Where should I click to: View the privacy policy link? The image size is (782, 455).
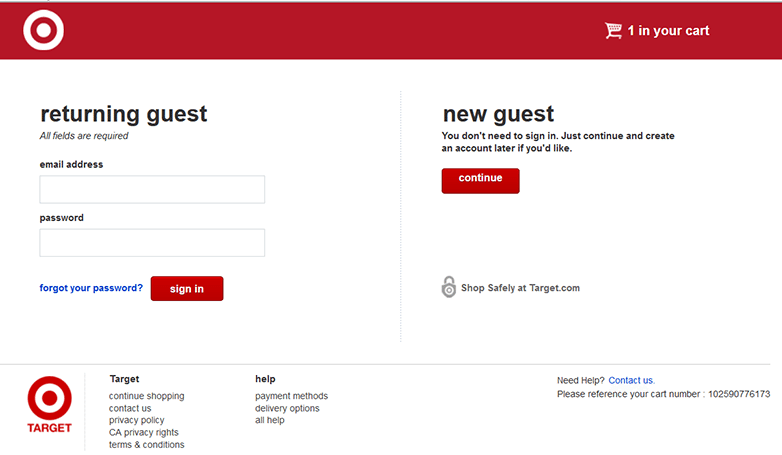[137, 420]
